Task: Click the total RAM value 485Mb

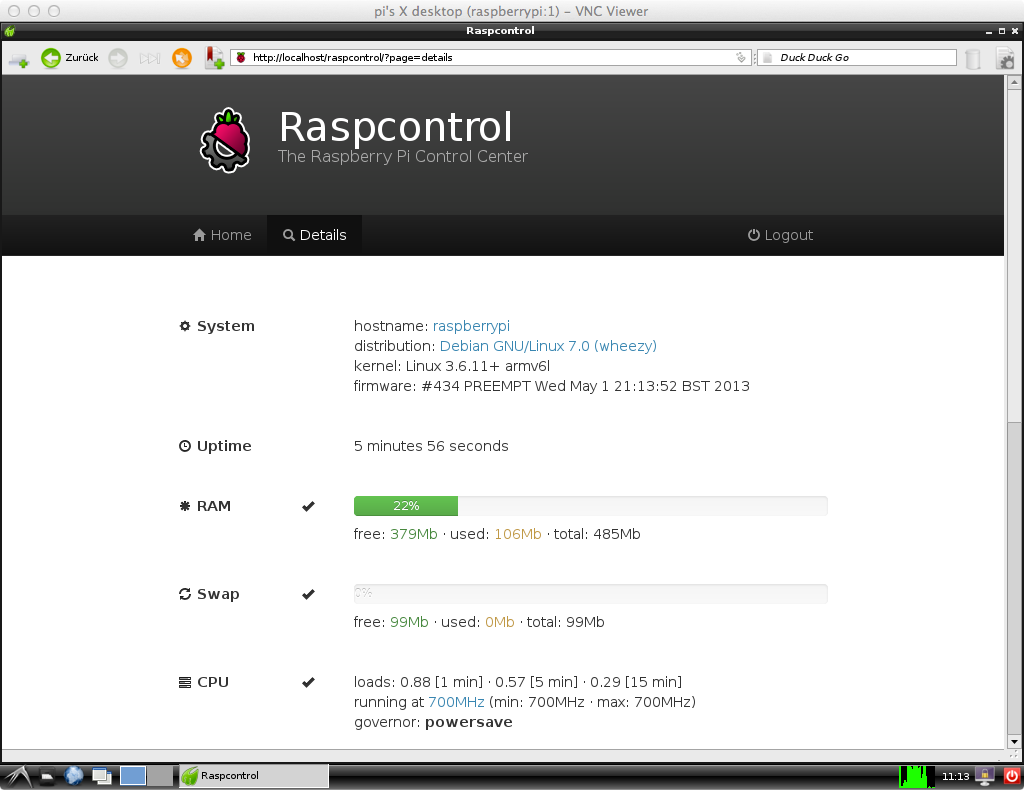Action: click(616, 534)
